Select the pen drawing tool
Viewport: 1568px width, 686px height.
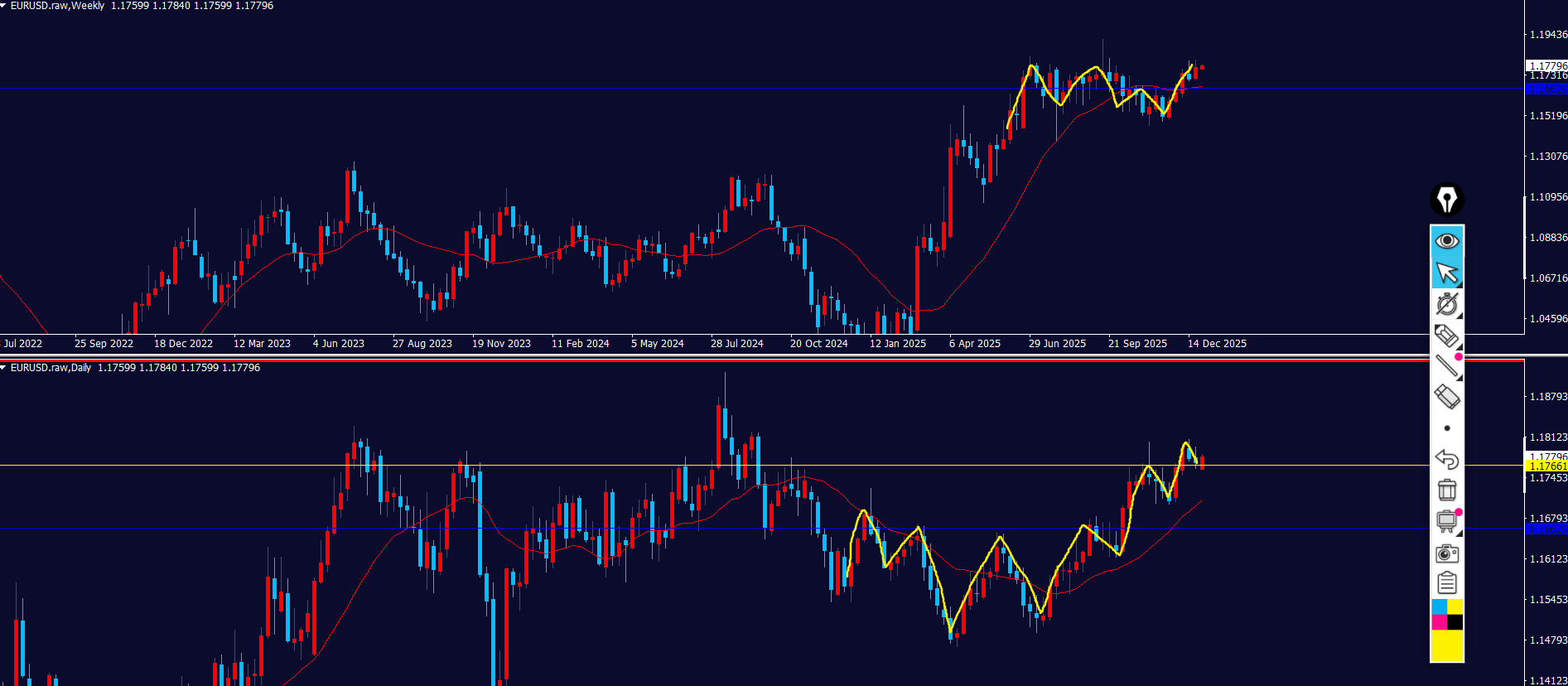coord(1446,304)
